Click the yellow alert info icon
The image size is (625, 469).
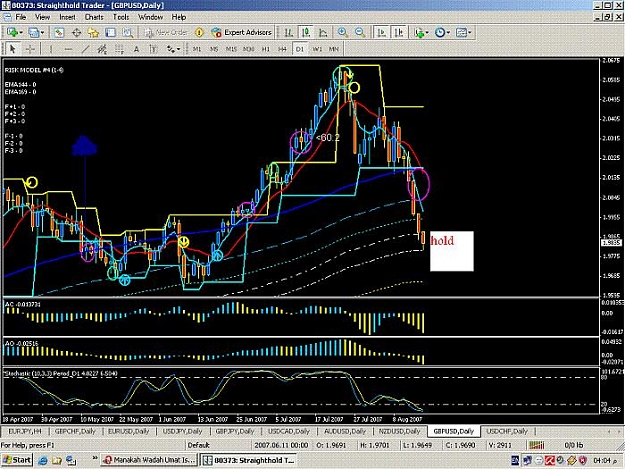[x=199, y=33]
